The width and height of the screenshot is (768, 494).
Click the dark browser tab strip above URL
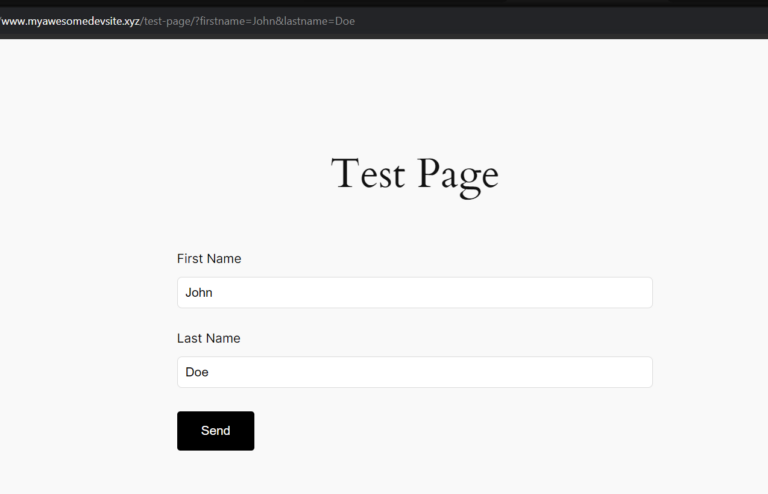400,3
